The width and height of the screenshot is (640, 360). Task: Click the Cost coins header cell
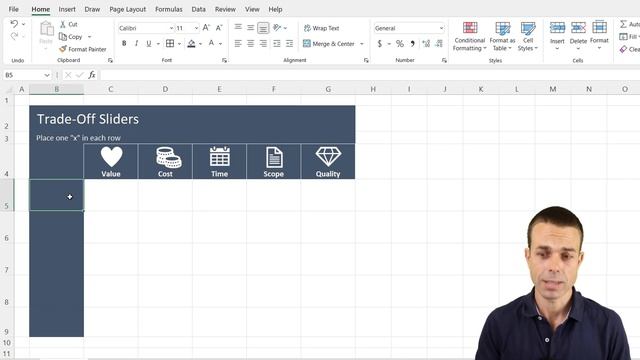[x=165, y=161]
